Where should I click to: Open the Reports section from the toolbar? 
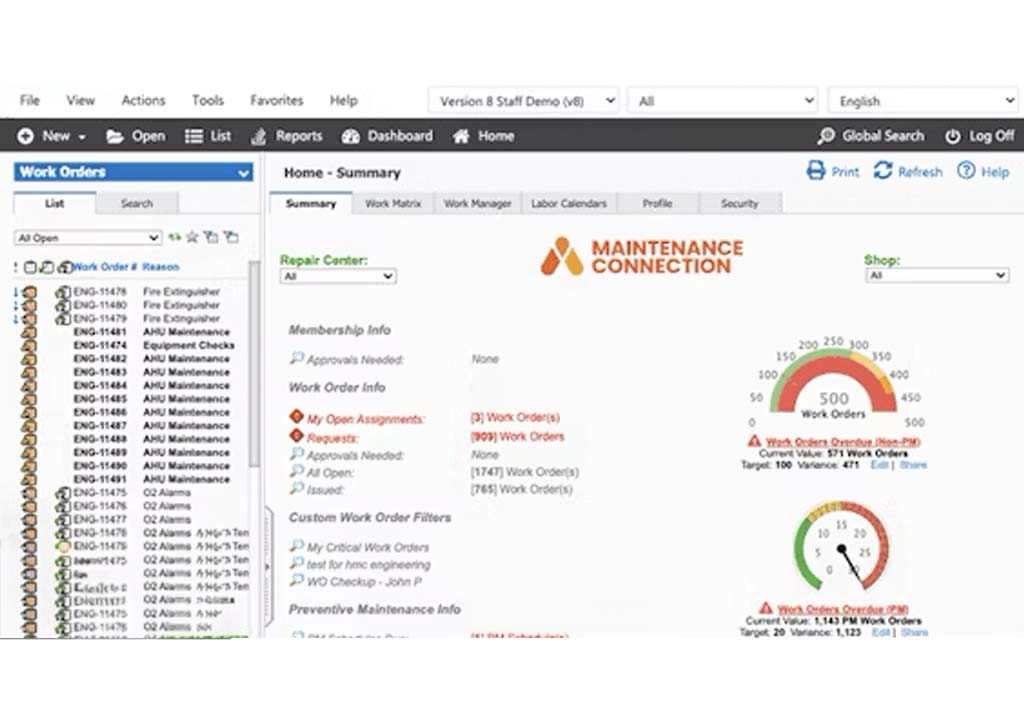tap(287, 136)
